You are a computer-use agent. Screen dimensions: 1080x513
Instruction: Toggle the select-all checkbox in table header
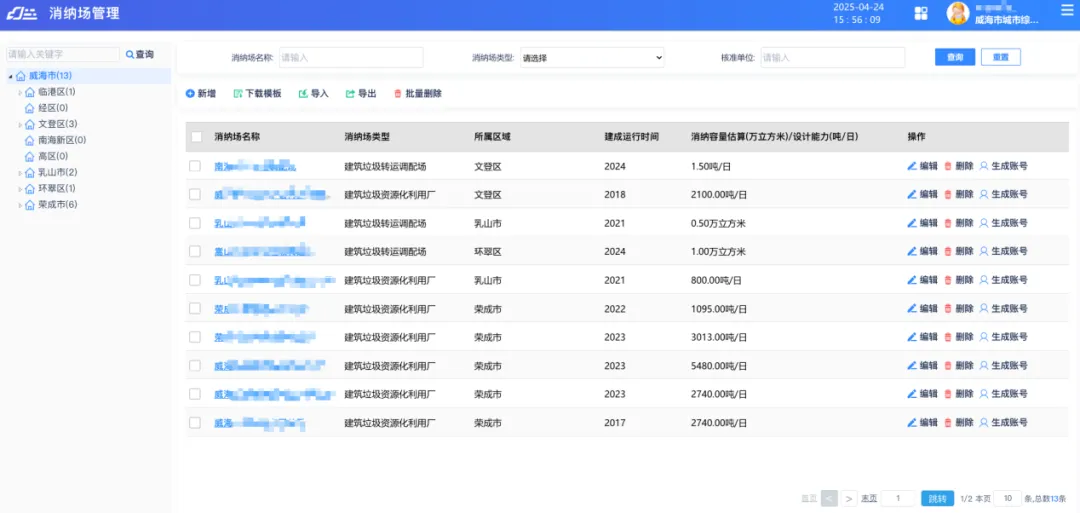196,137
